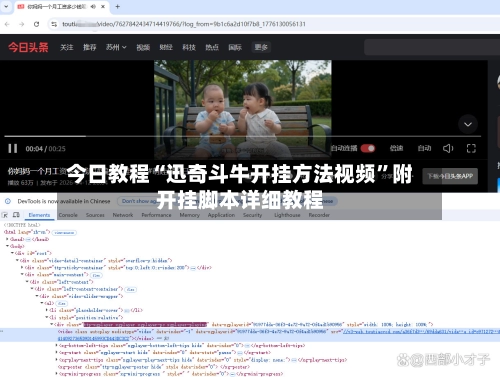Click the Toutiao search input field
This screenshot has width=500, height=377.
point(432,47)
